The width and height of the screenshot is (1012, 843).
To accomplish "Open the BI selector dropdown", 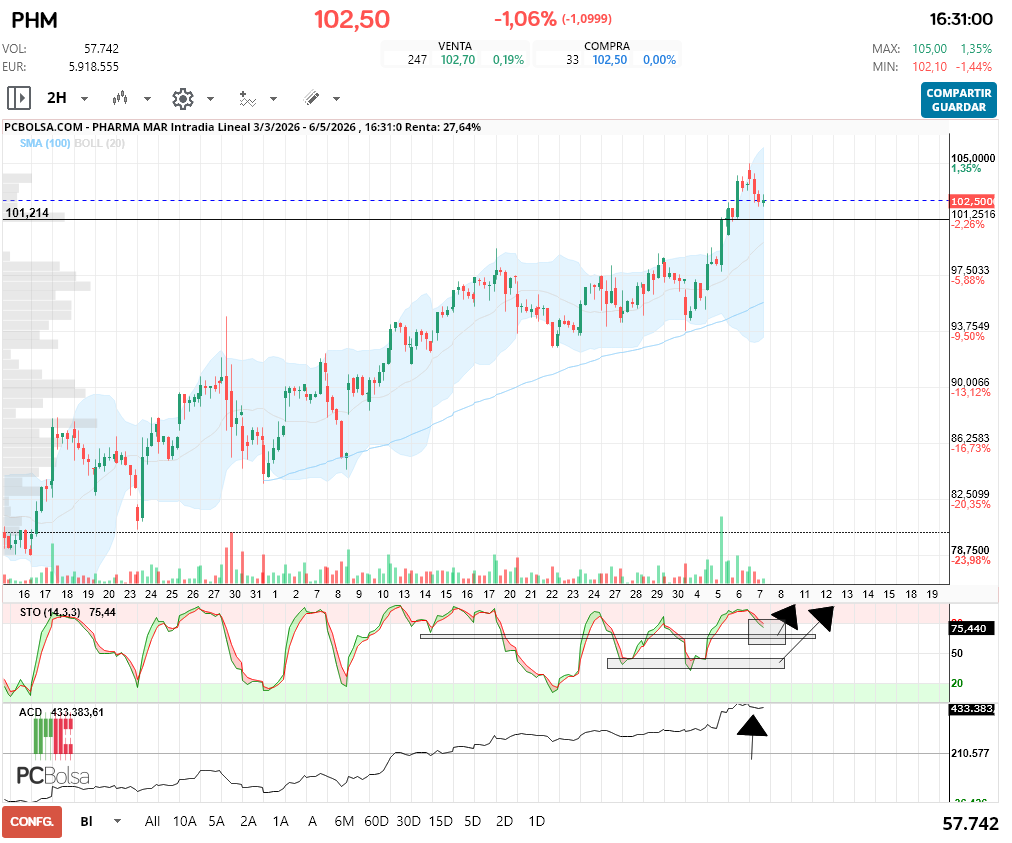I will tap(101, 821).
